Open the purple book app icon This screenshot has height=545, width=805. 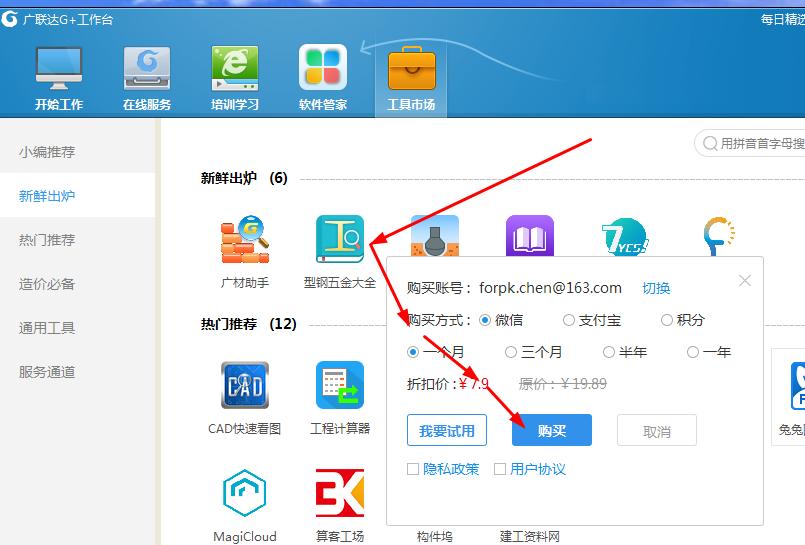(x=530, y=236)
